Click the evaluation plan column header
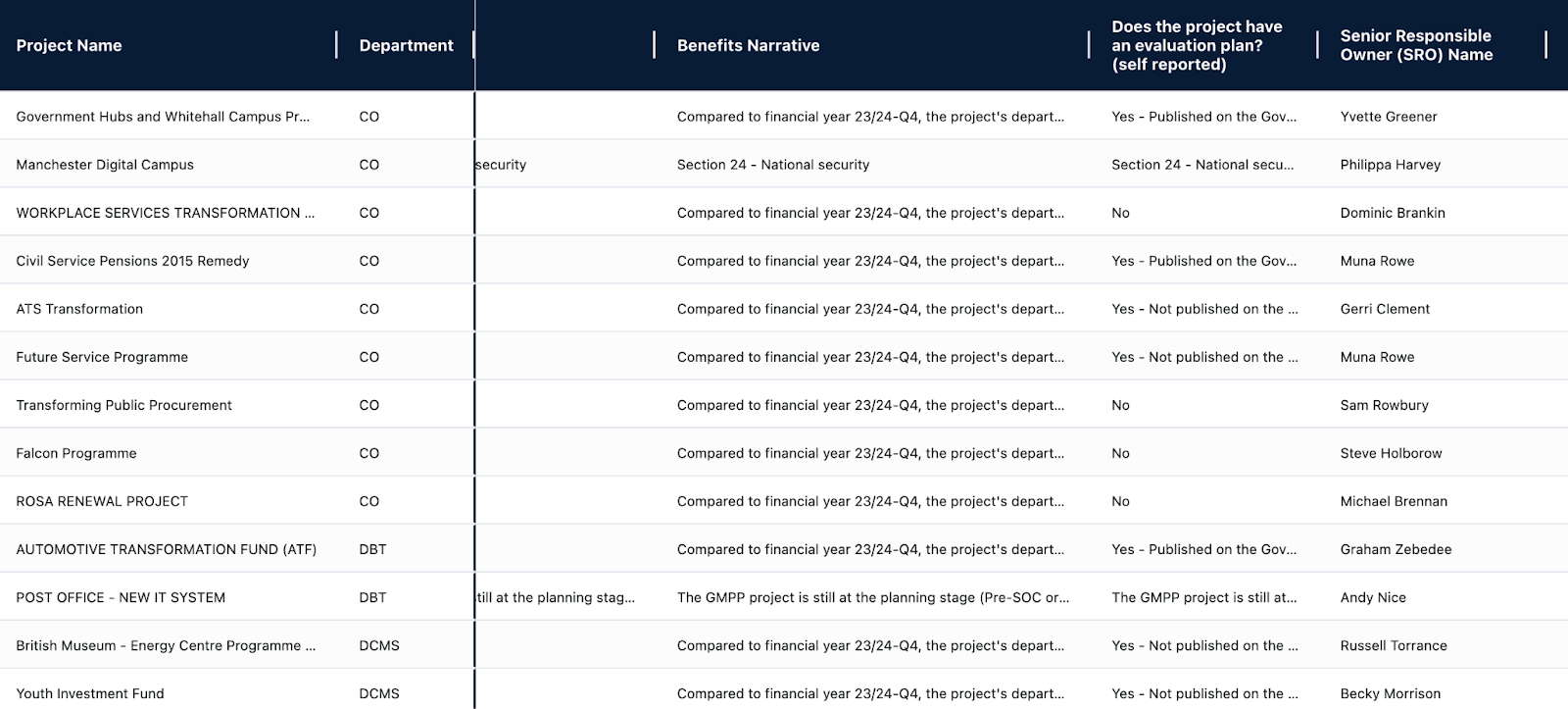 pyautogui.click(x=1197, y=45)
